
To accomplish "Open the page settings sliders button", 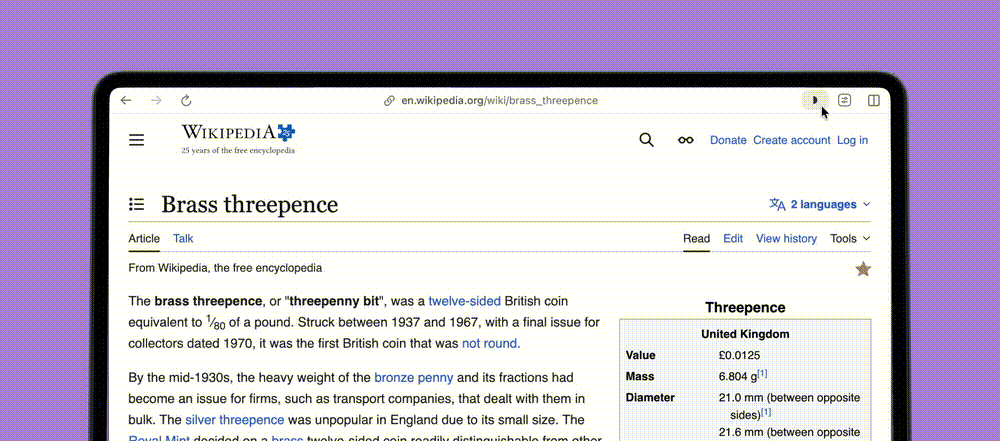I will tap(845, 100).
